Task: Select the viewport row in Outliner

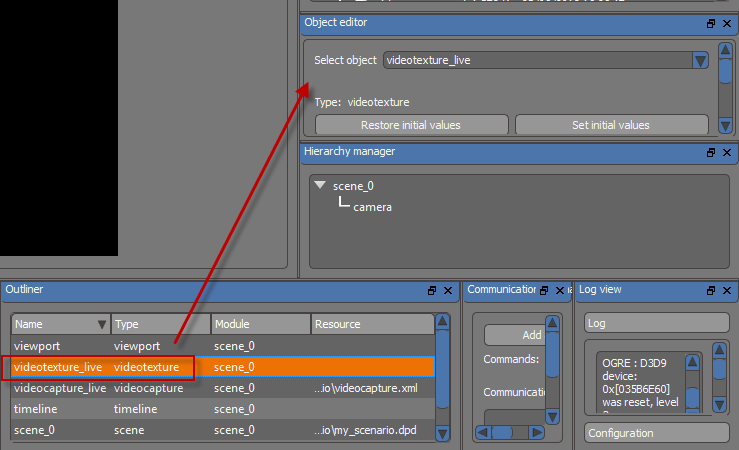Action: tap(222, 346)
